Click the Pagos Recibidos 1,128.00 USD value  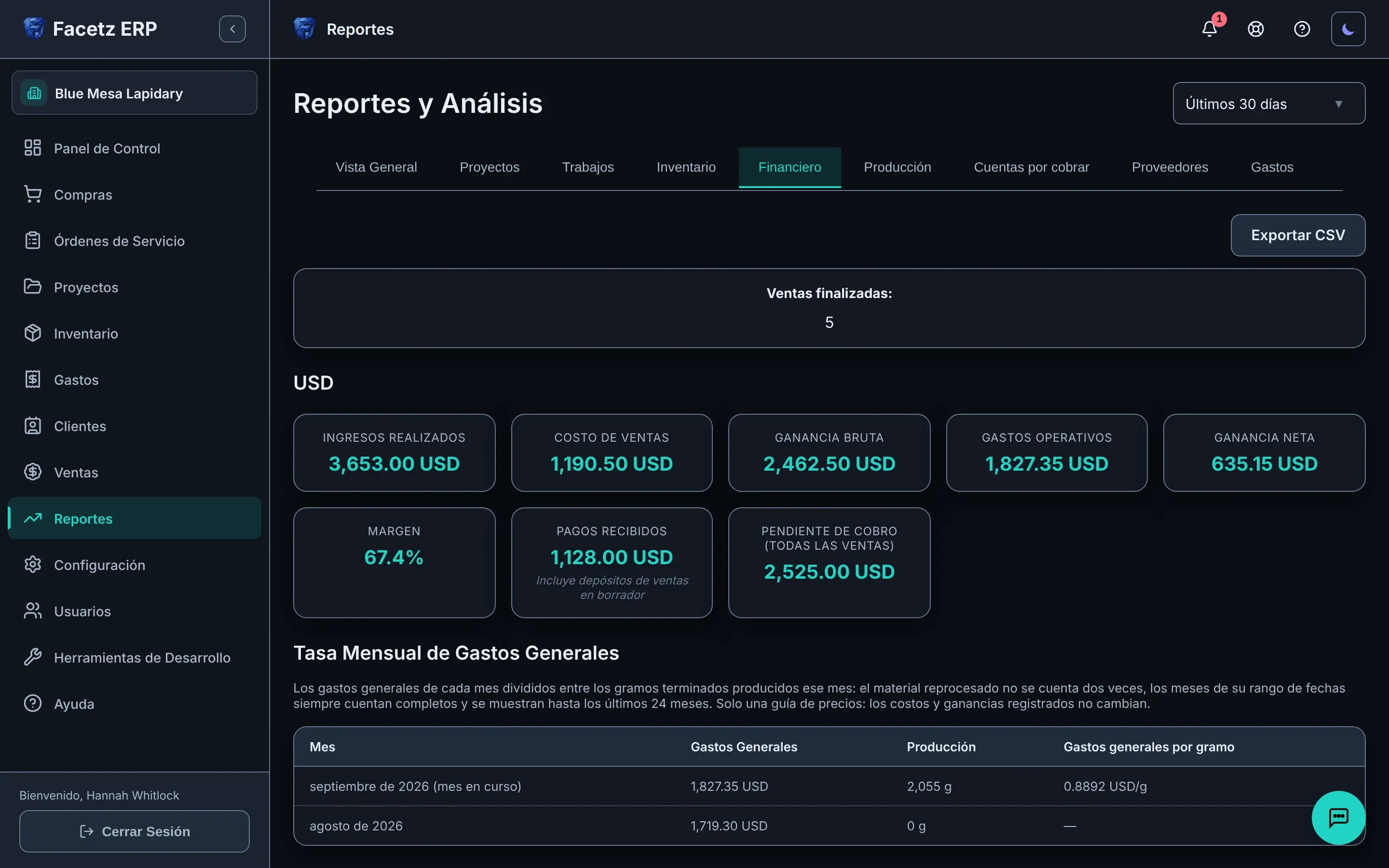[x=611, y=557]
